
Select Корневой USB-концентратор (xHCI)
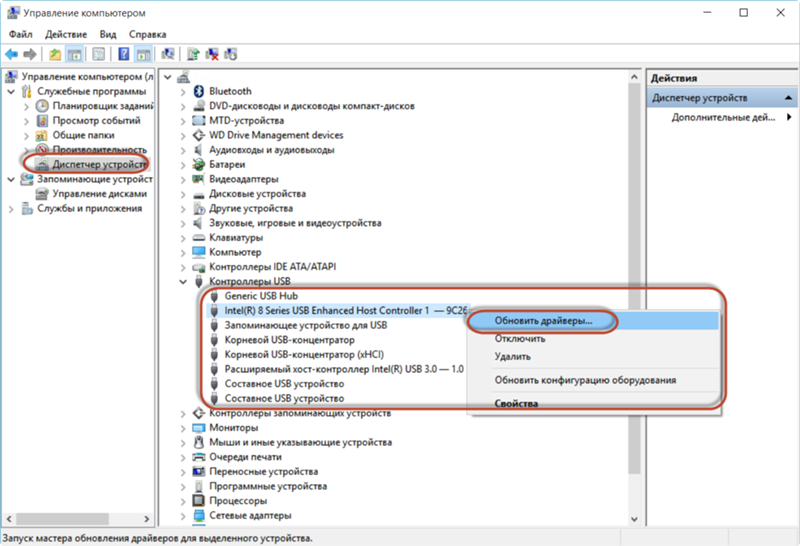coord(304,355)
